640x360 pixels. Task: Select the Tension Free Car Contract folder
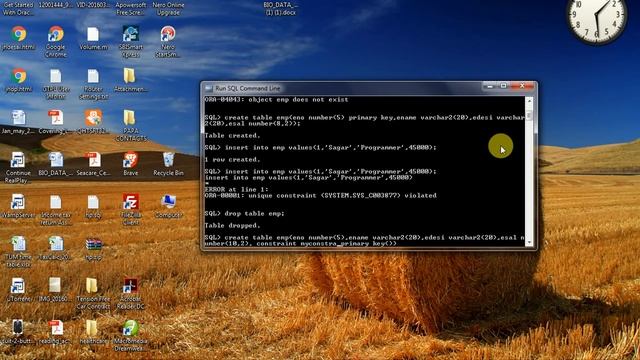(x=92, y=285)
